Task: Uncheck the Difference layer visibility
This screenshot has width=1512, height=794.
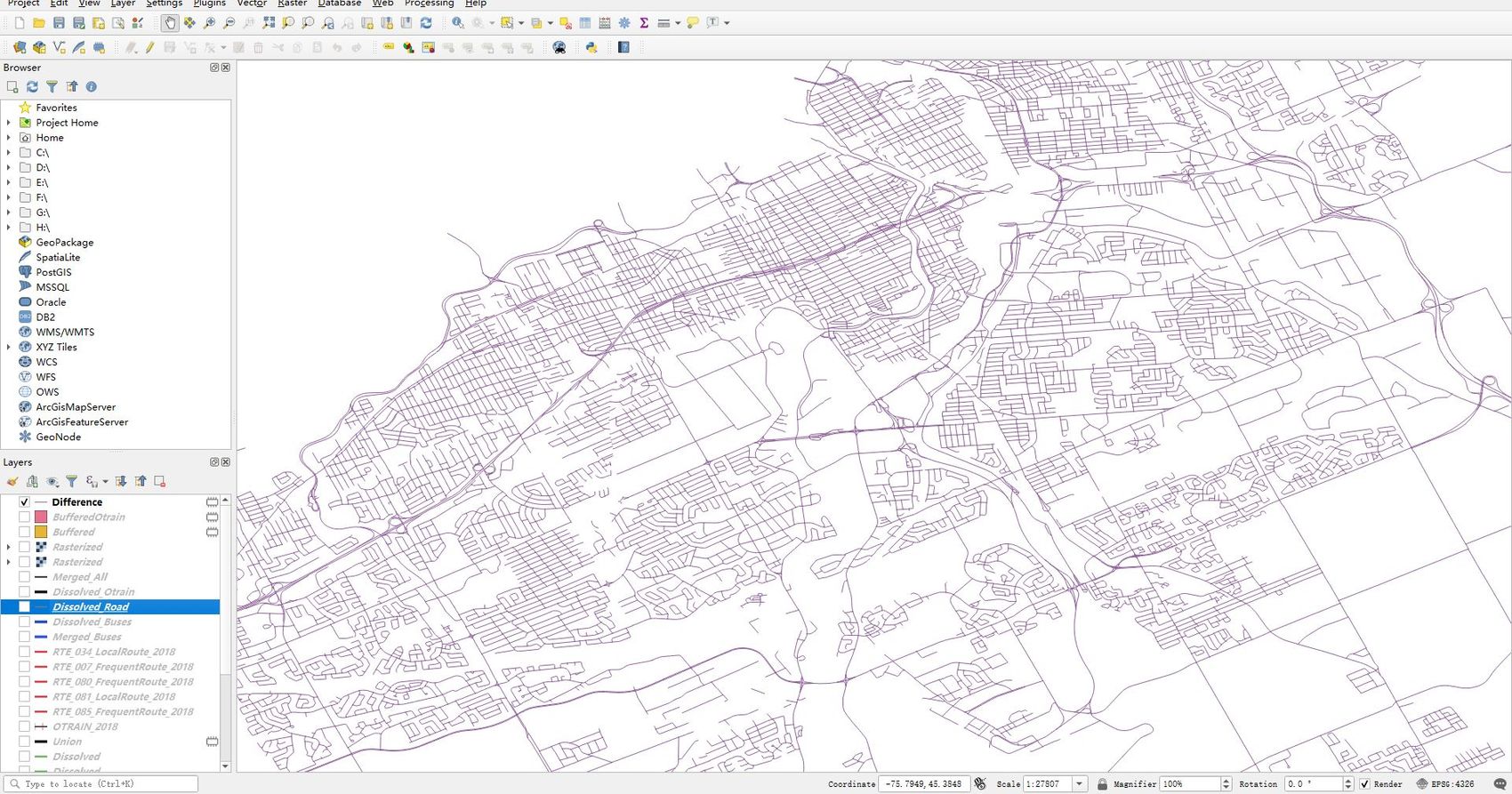Action: click(x=24, y=502)
